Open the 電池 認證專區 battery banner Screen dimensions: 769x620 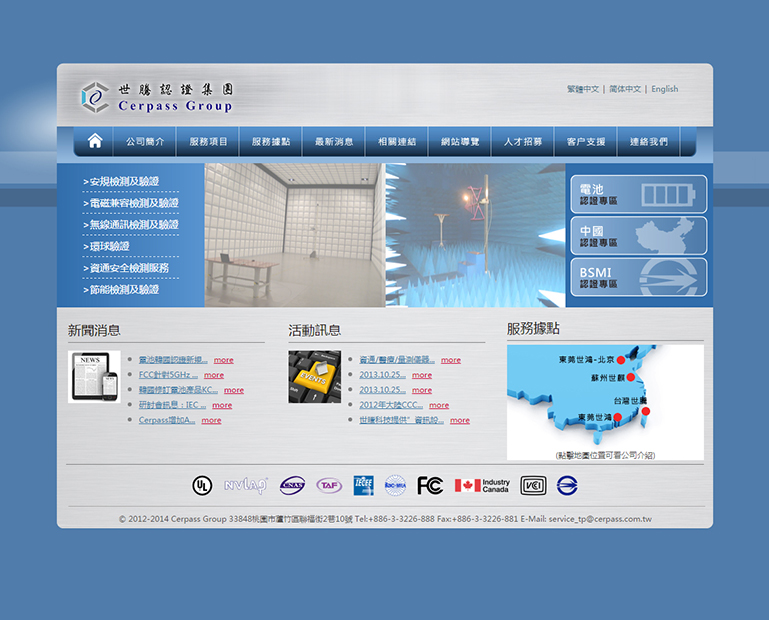(x=639, y=194)
